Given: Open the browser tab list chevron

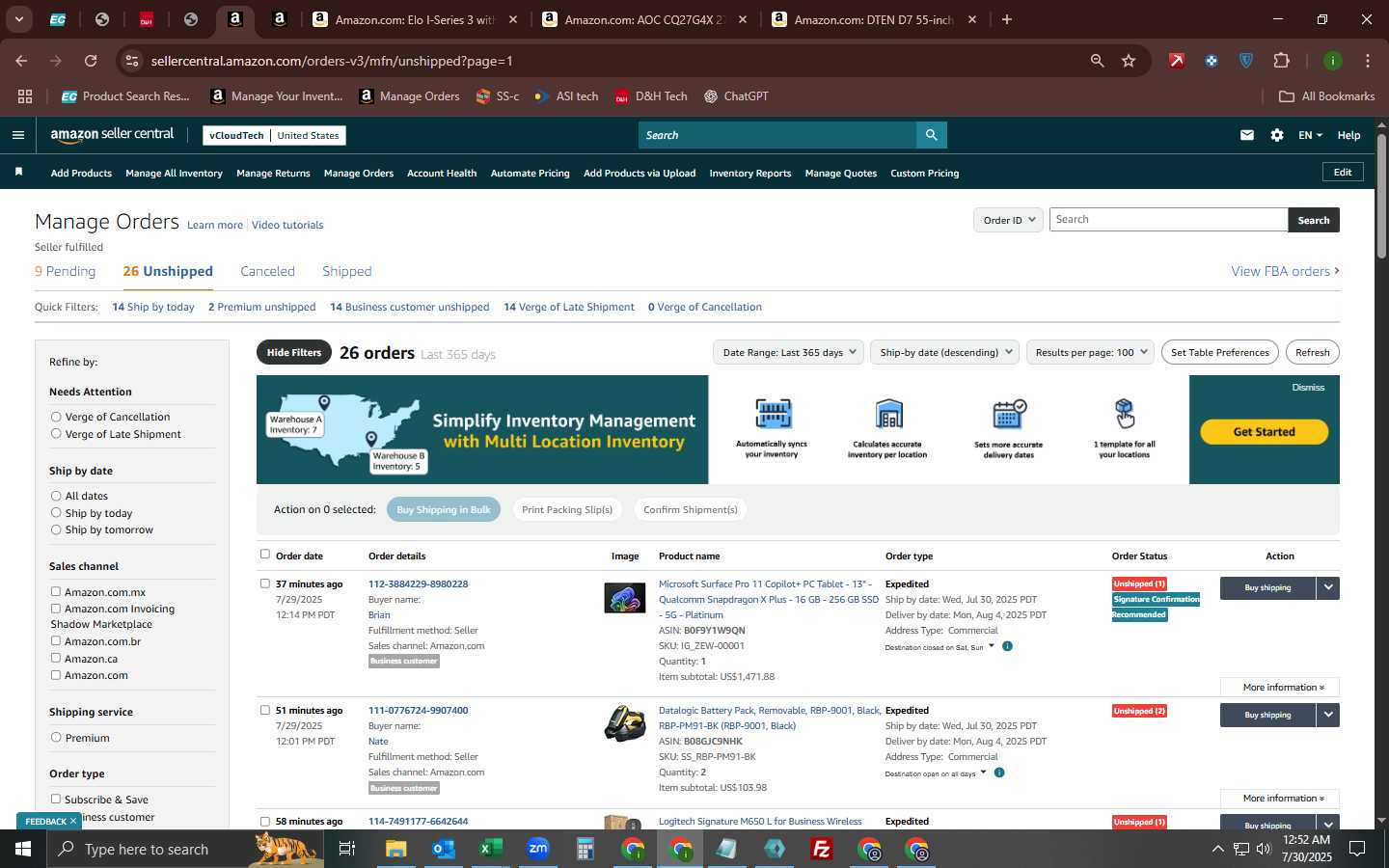Looking at the screenshot, I should coord(18,19).
